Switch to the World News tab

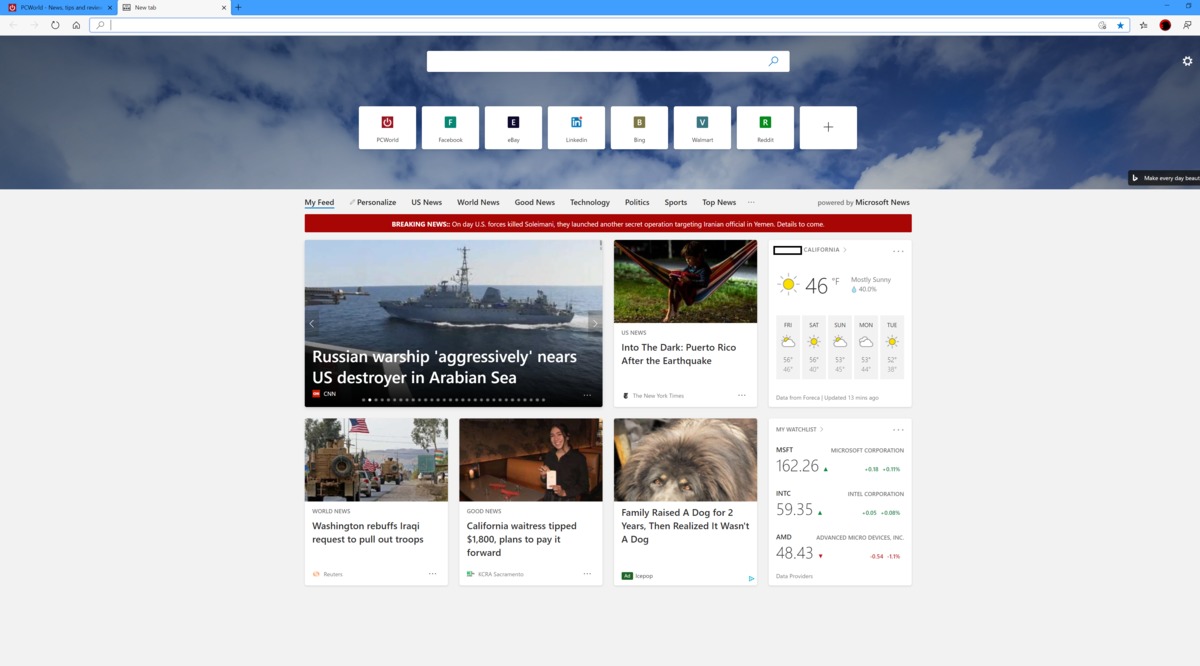coord(478,202)
